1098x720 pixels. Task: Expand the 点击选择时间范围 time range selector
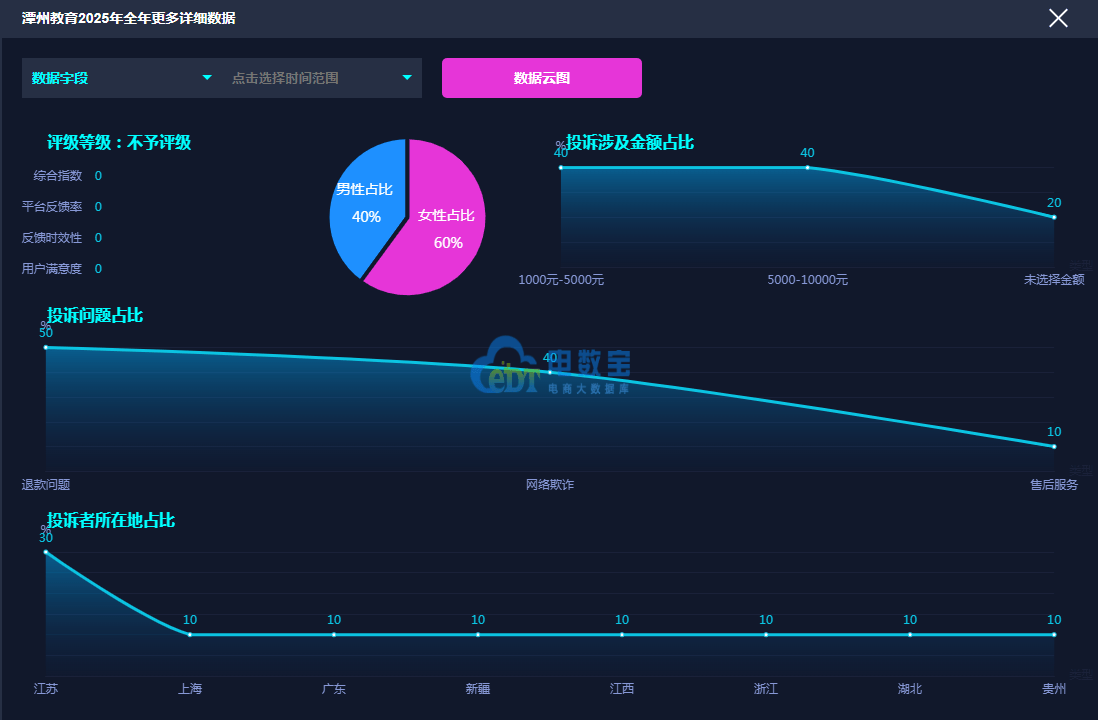[321, 78]
